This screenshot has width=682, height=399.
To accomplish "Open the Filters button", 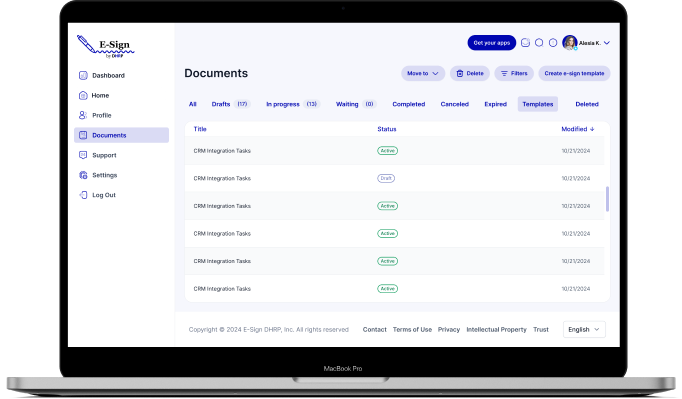I will click(514, 74).
